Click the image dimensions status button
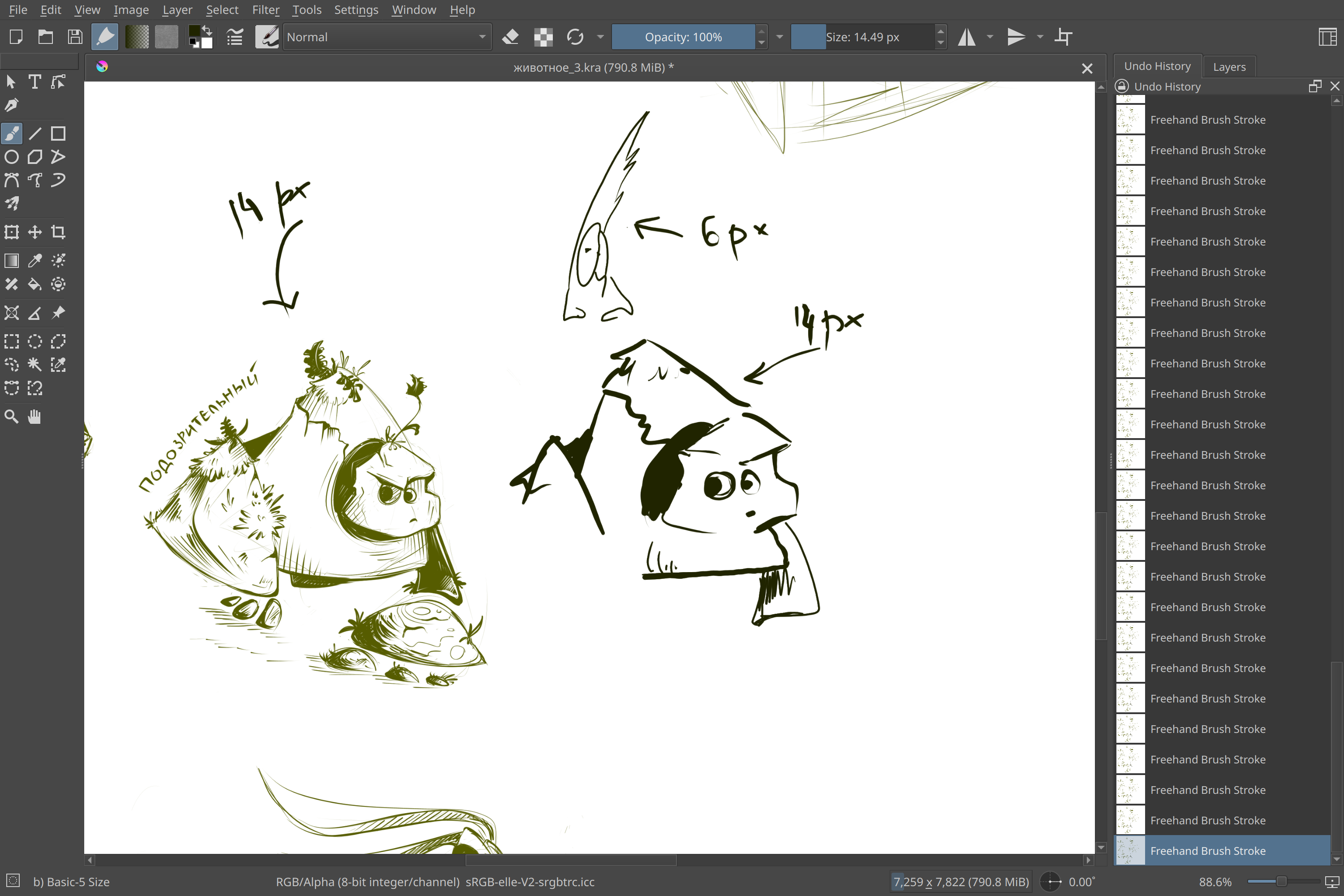1344x896 pixels. [x=961, y=882]
